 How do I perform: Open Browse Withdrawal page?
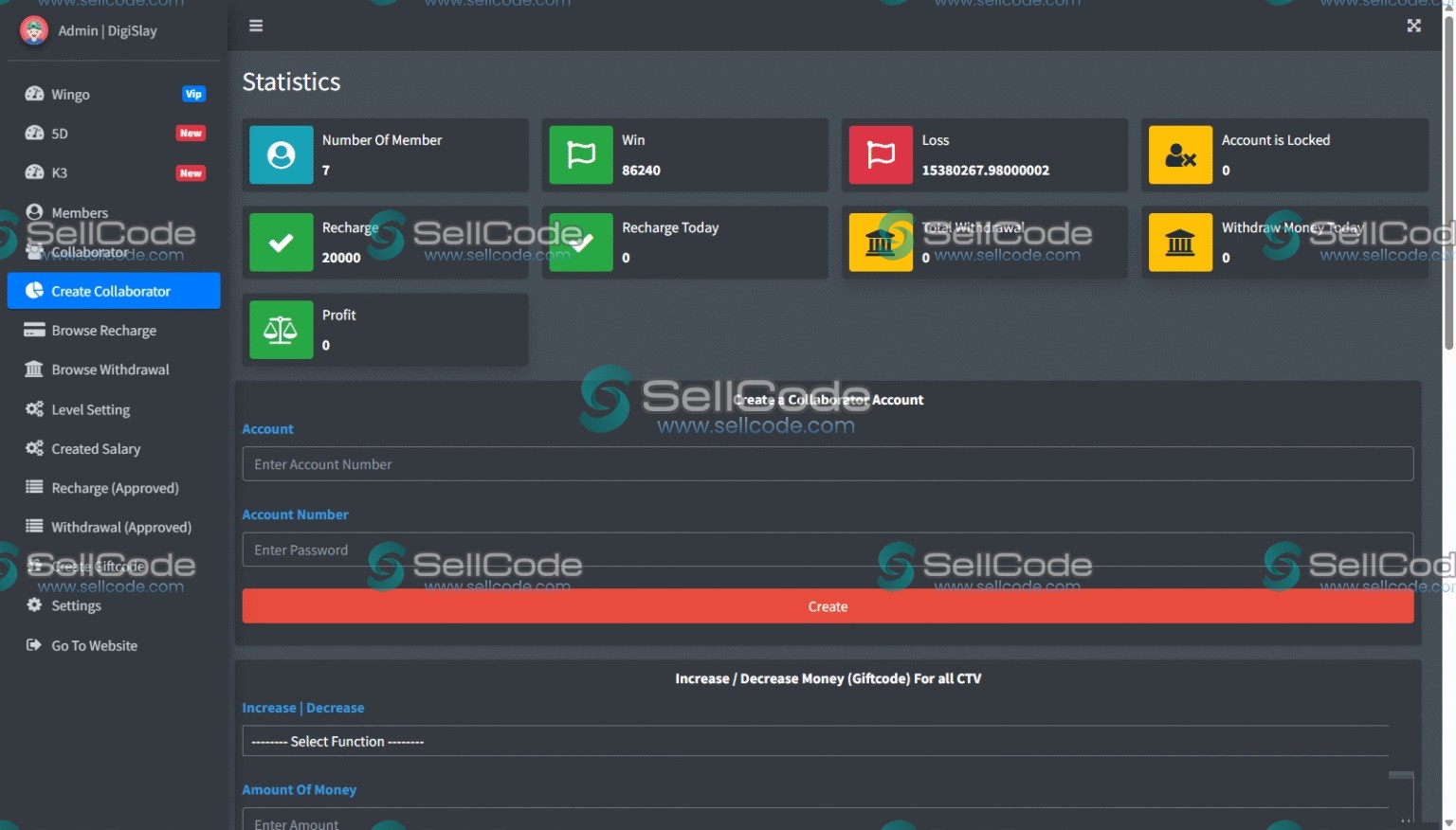point(114,370)
